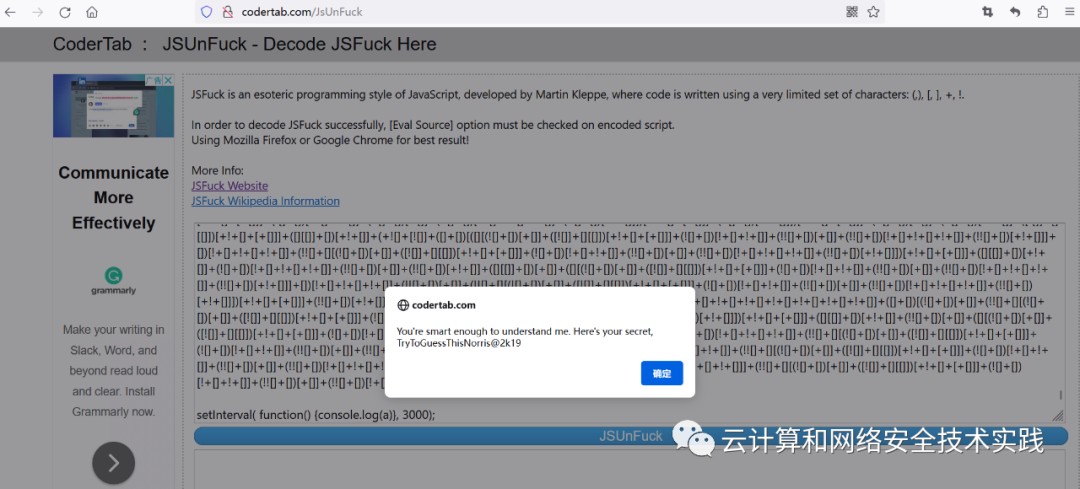Click the textarea vertical scrollbar
Screen dimensions: 1080x489
1060,395
